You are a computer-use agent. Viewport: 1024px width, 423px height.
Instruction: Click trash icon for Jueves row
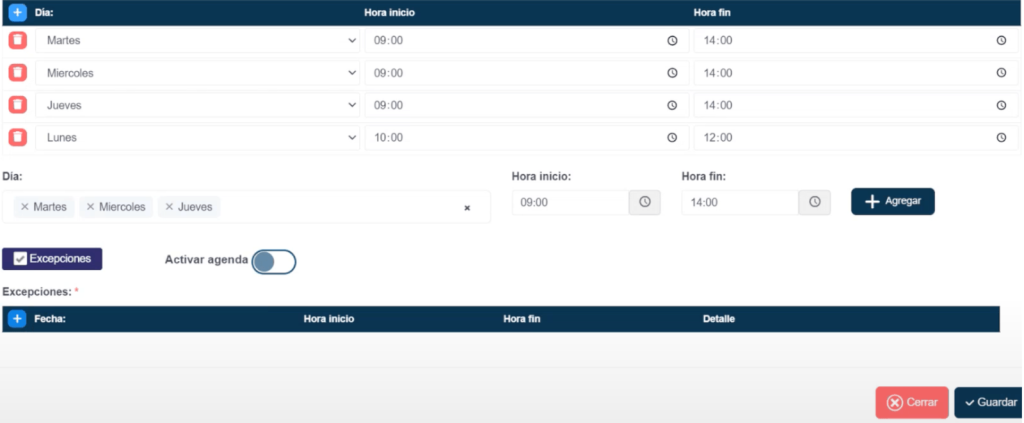click(x=18, y=105)
